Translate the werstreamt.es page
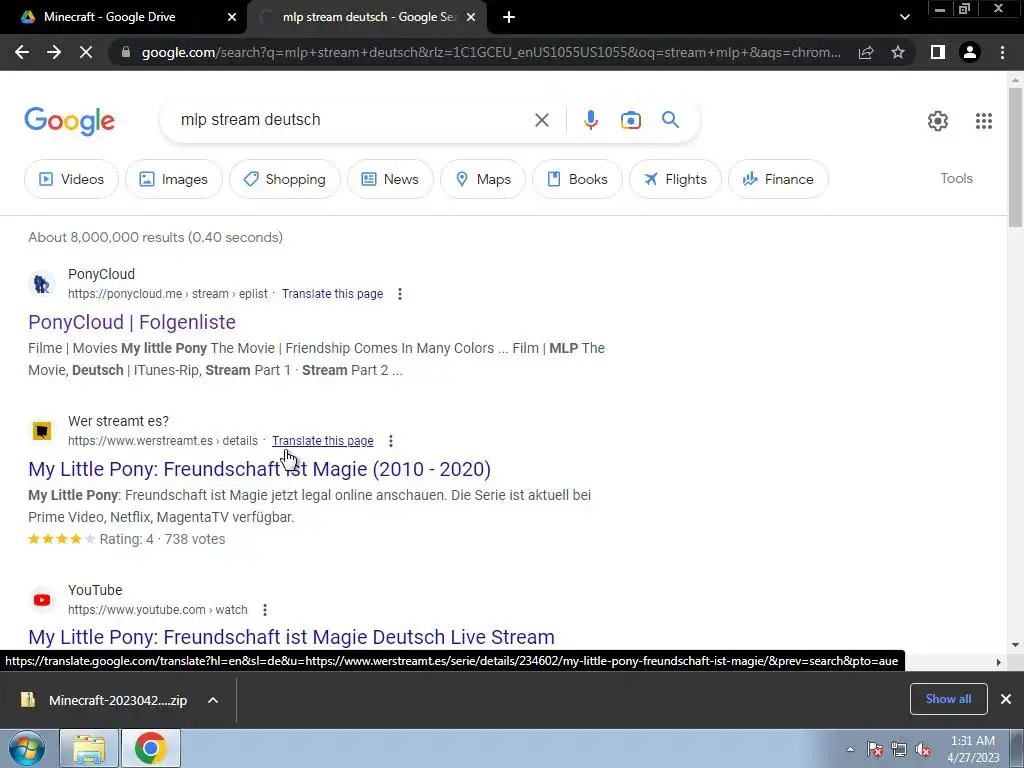The height and width of the screenshot is (768, 1024). (x=323, y=441)
